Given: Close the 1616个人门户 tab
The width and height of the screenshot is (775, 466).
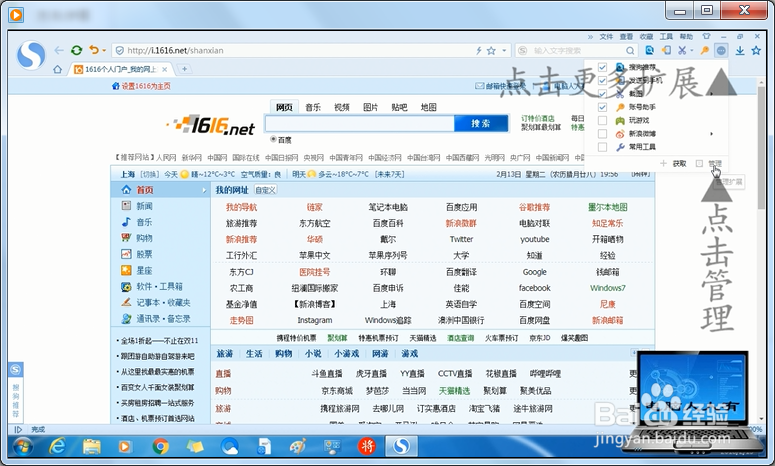Looking at the screenshot, I should click(x=165, y=69).
